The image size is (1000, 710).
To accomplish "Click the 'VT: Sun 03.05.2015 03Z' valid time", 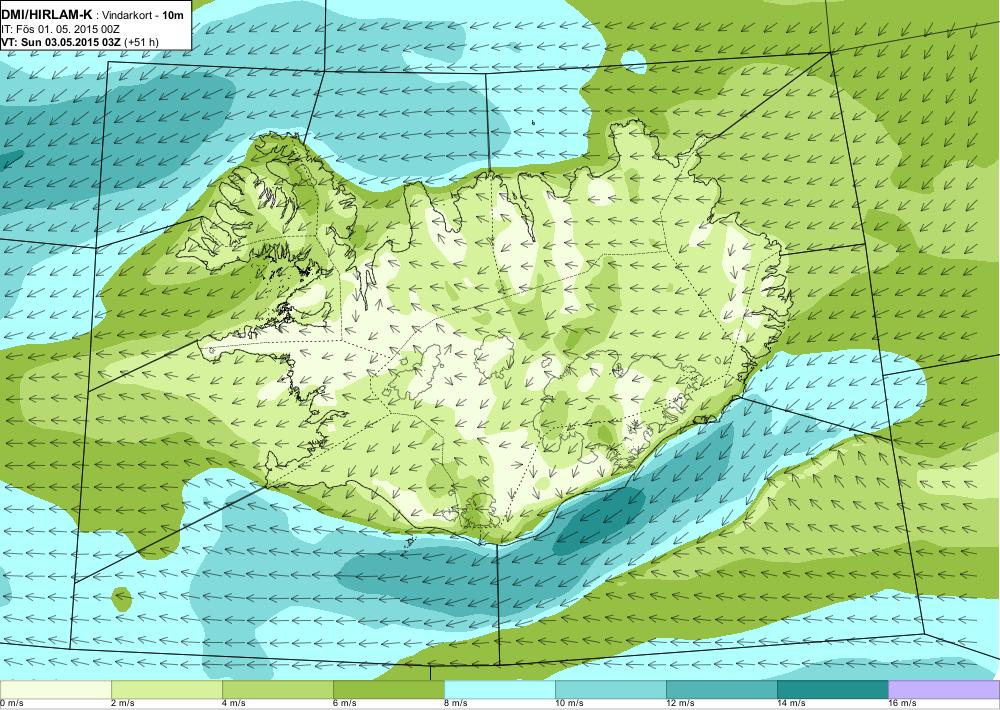I will coord(61,42).
